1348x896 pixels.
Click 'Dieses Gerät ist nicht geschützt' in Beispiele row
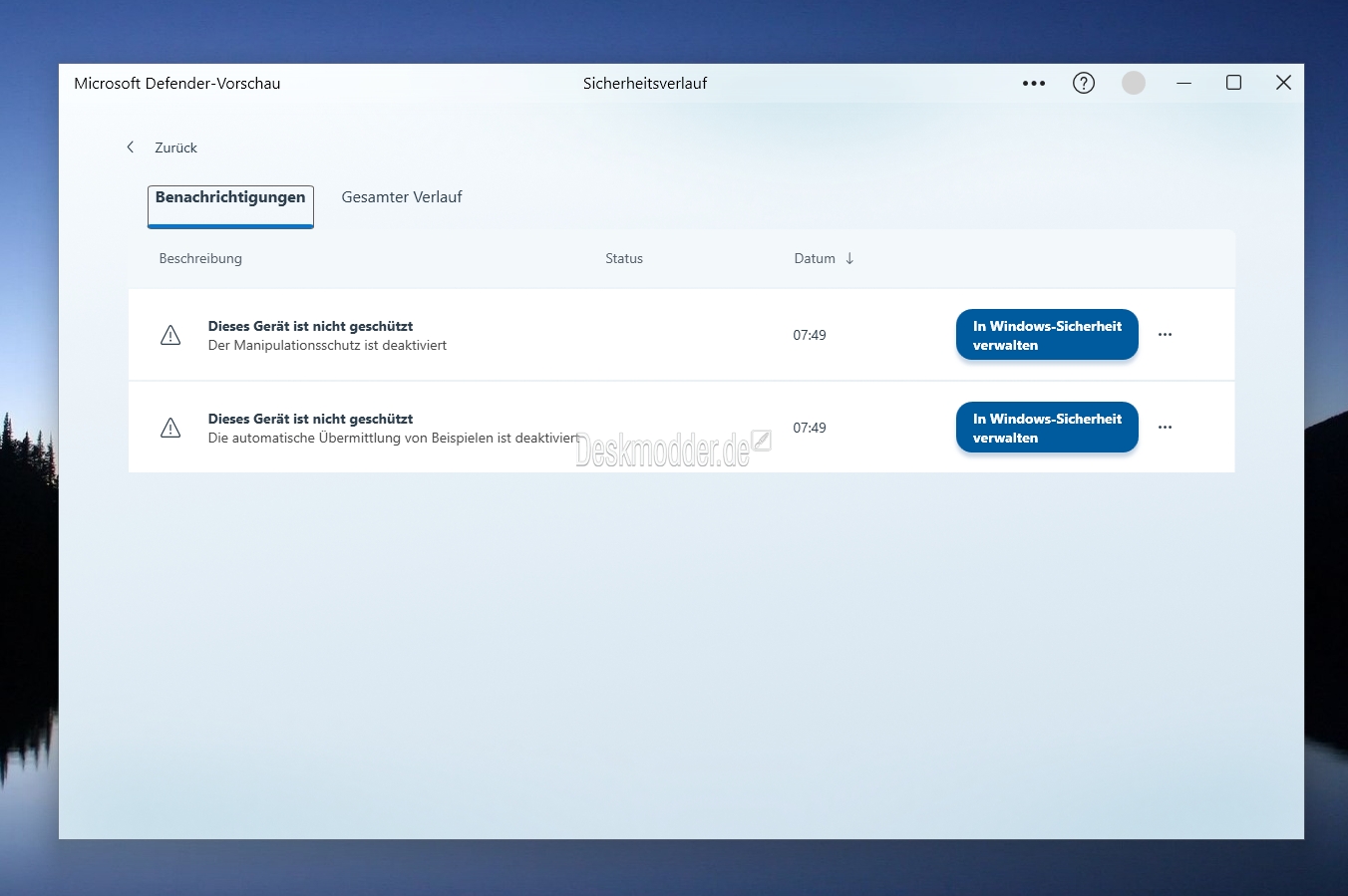(310, 419)
